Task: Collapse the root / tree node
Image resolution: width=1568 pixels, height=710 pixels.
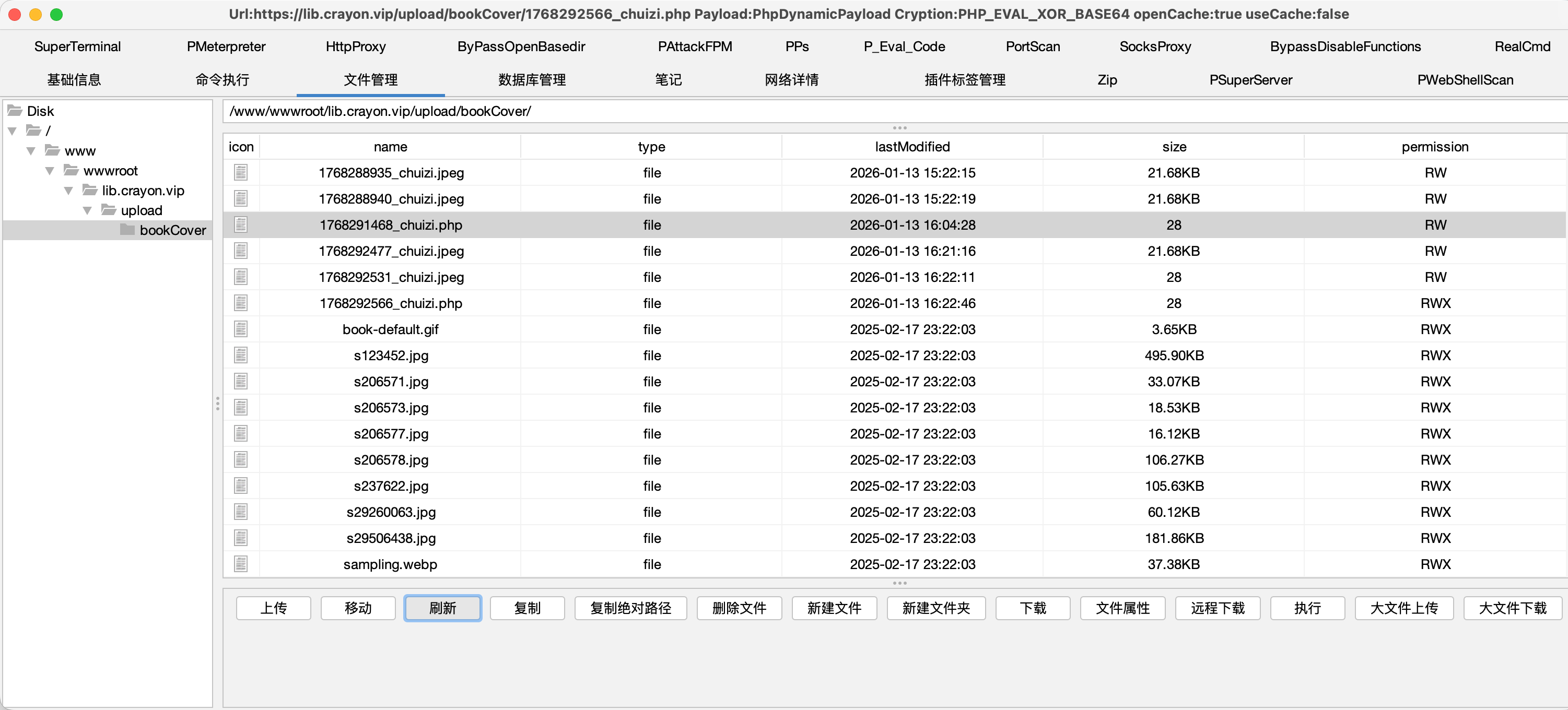Action: (12, 131)
